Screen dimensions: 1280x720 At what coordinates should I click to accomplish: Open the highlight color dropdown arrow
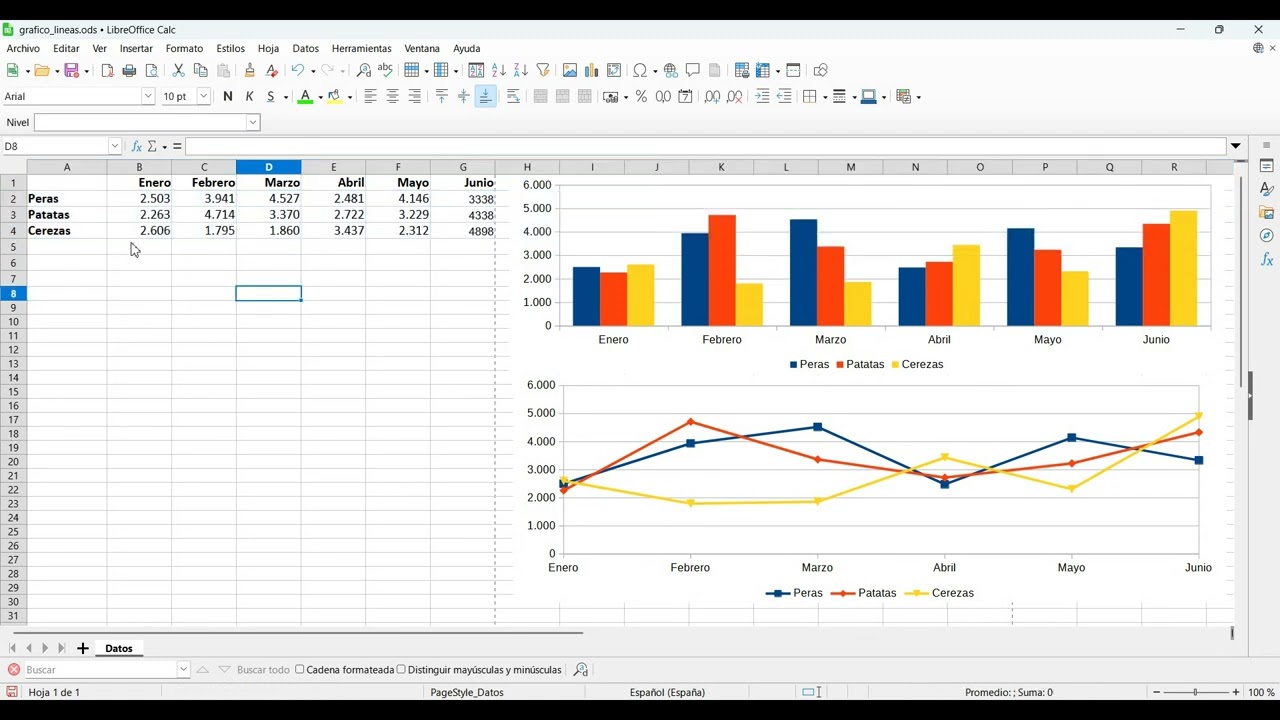click(x=350, y=97)
